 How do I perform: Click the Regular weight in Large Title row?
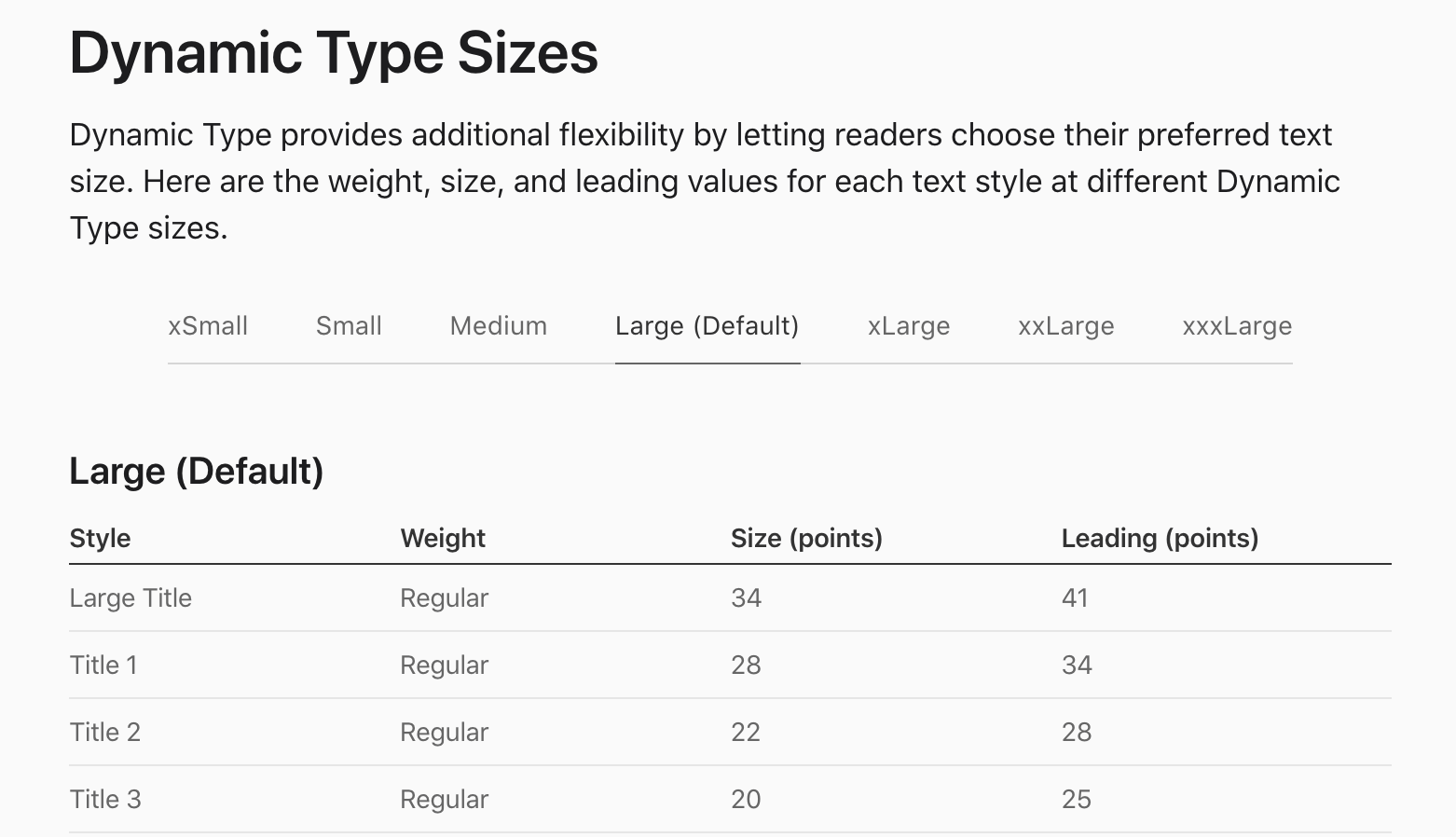(444, 598)
